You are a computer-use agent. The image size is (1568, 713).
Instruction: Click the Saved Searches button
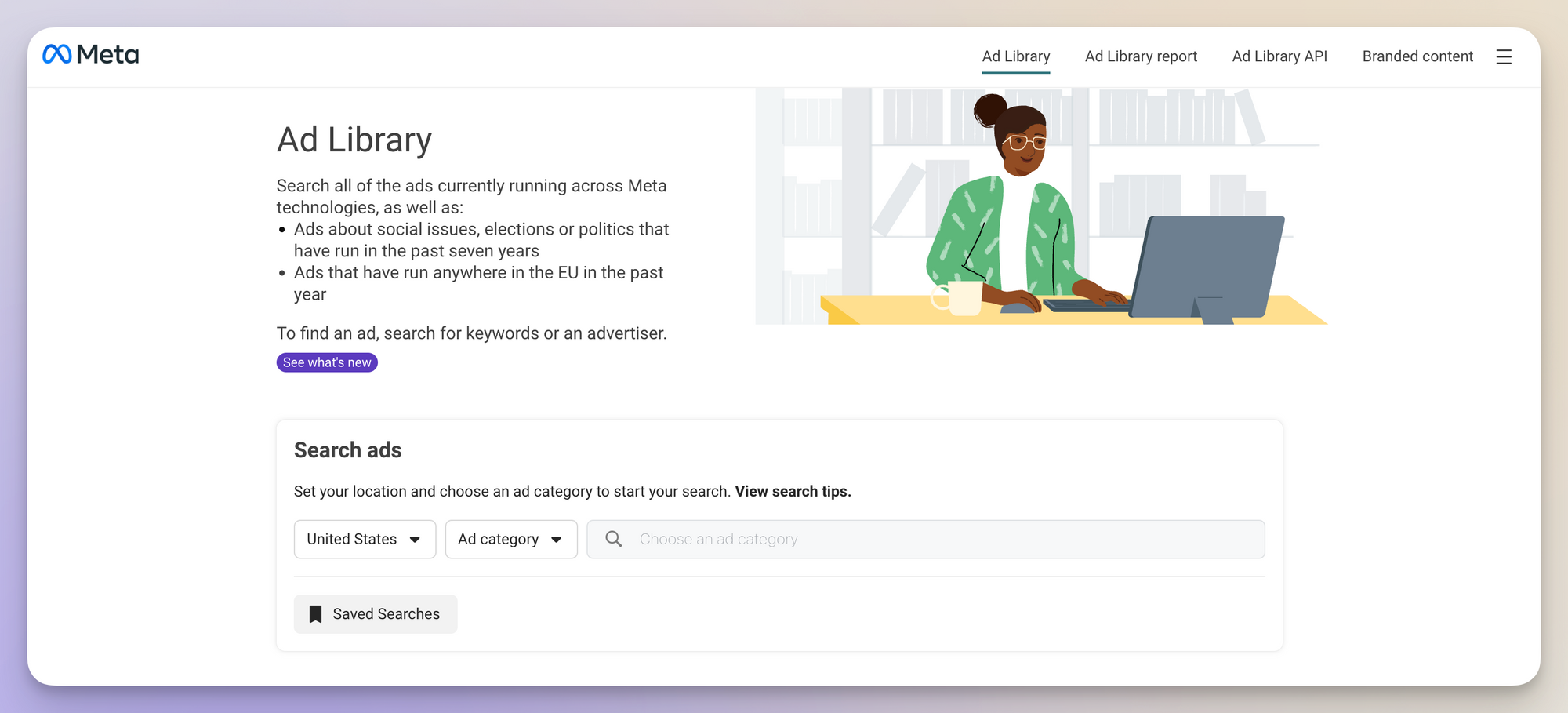pyautogui.click(x=376, y=614)
